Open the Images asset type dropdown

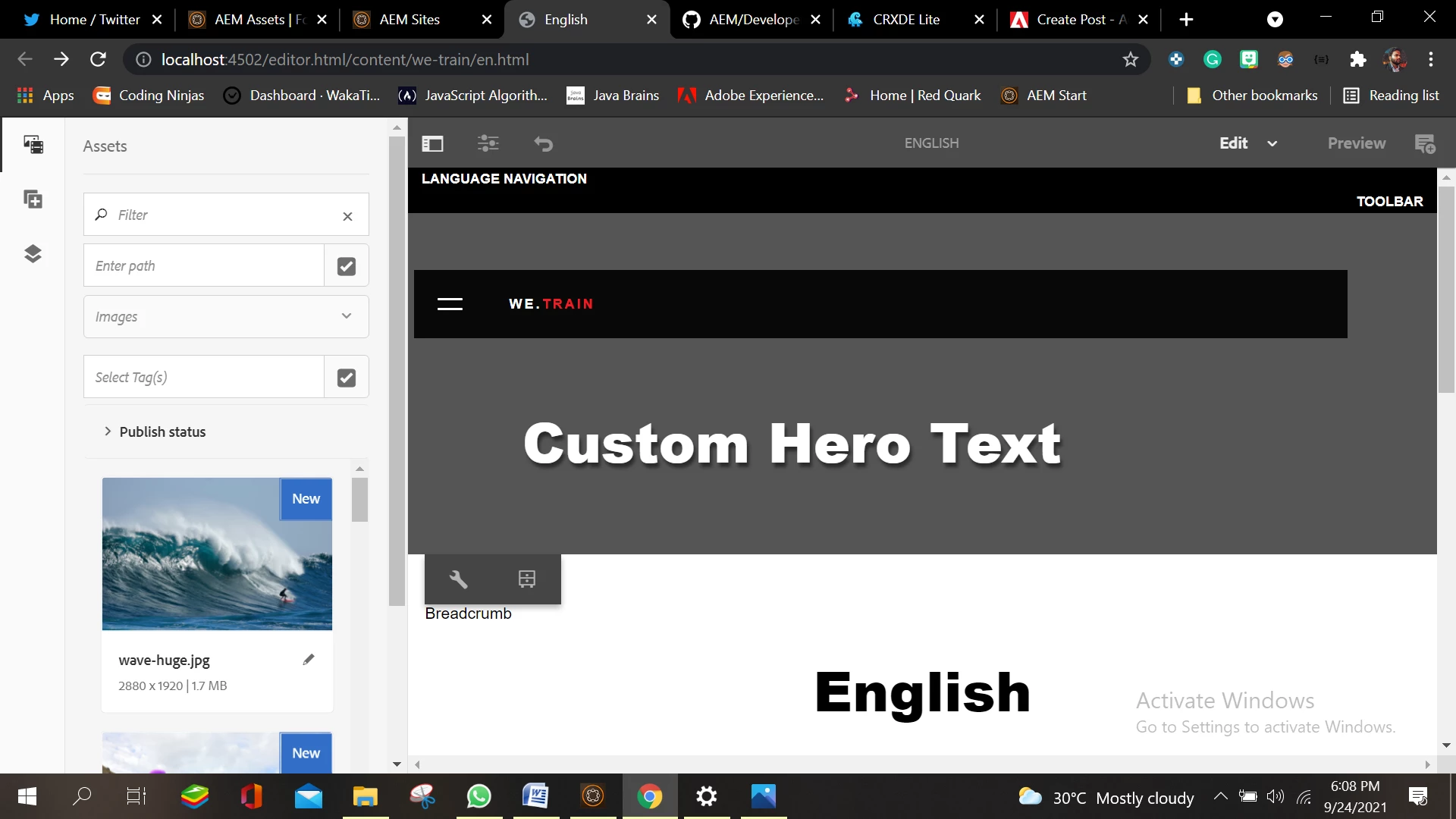225,316
